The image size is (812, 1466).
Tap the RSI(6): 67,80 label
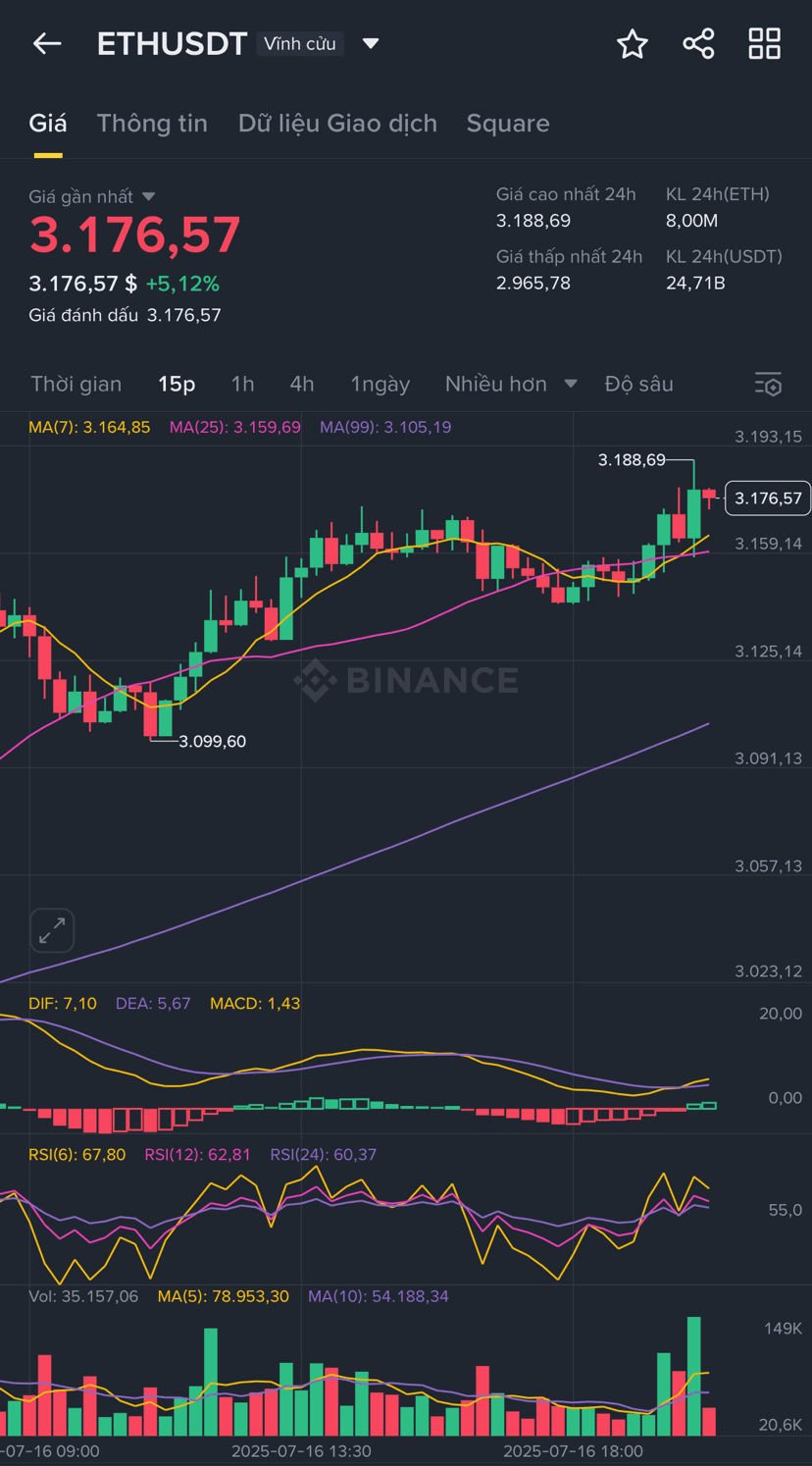pyautogui.click(x=77, y=1154)
